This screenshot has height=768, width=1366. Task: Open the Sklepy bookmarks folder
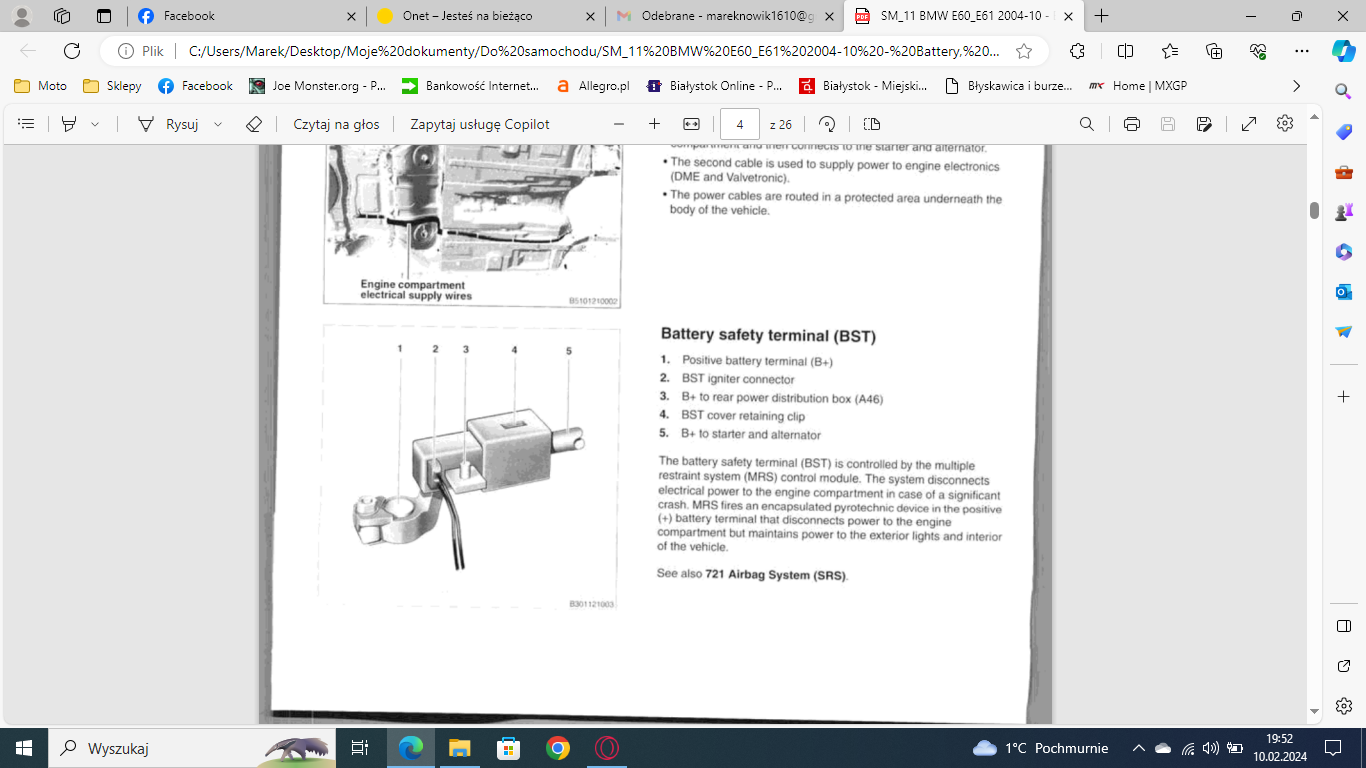[112, 86]
